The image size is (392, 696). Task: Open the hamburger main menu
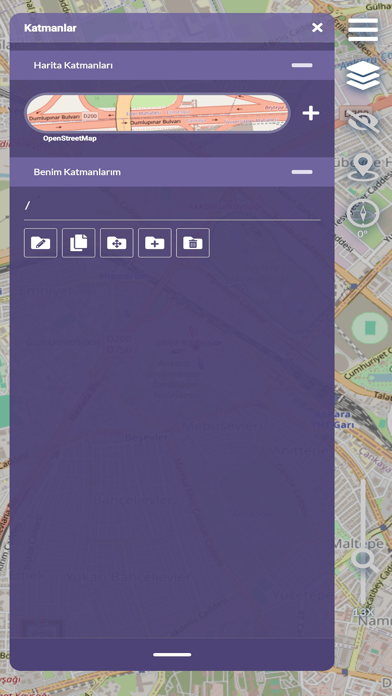(x=363, y=30)
